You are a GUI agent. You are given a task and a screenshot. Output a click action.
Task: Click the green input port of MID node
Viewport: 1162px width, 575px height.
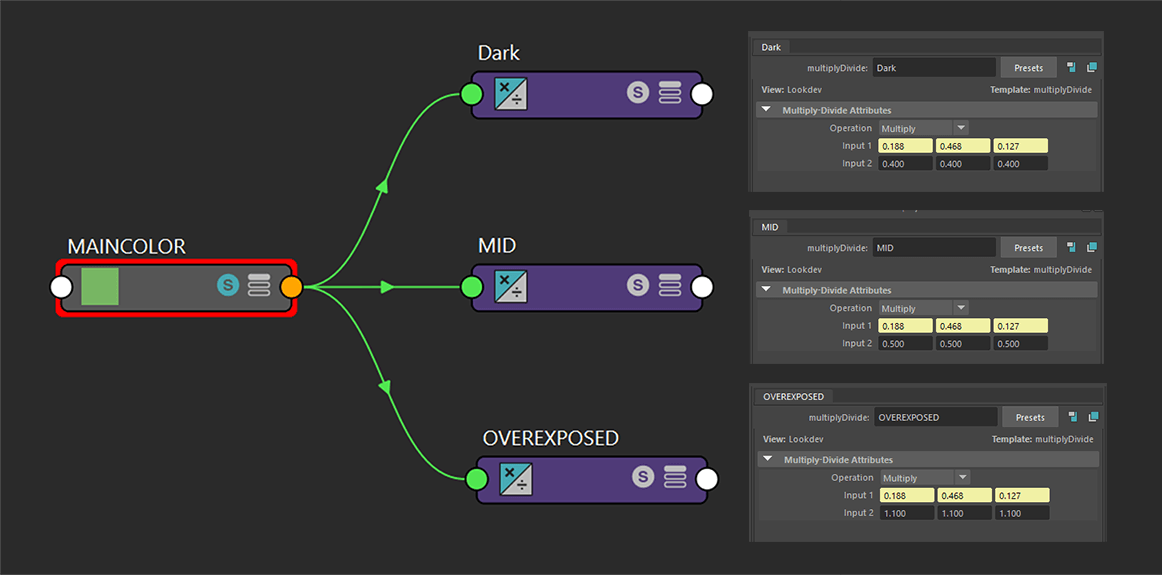click(x=471, y=287)
